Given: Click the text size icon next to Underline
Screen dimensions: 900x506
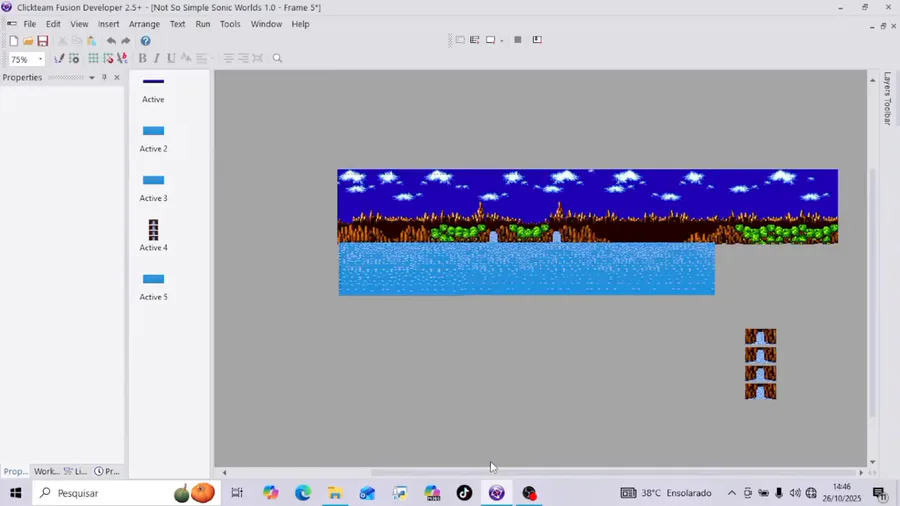Looking at the screenshot, I should pyautogui.click(x=186, y=58).
